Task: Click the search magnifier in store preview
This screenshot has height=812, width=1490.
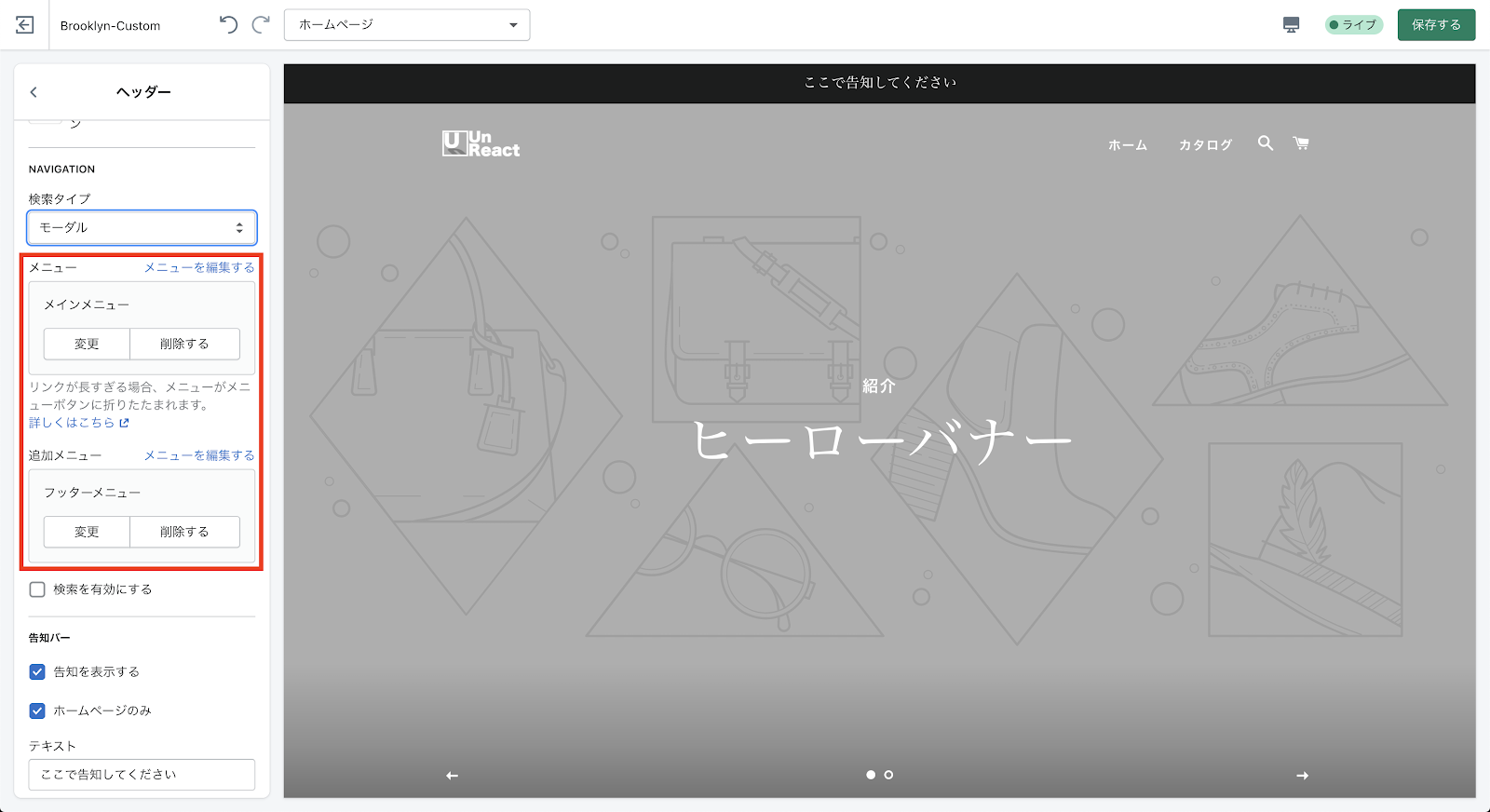Action: (1265, 143)
